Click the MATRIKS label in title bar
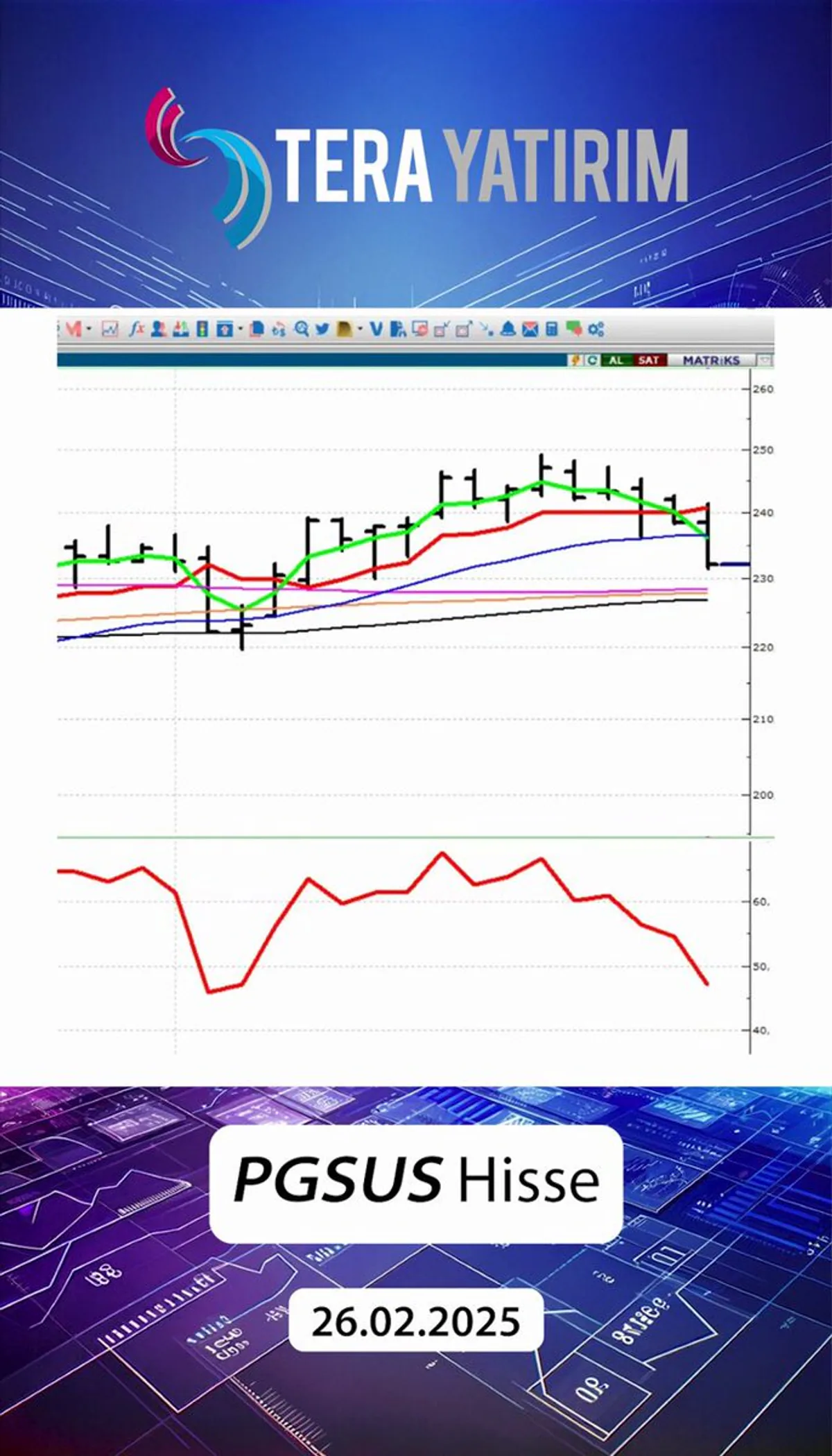 point(711,360)
